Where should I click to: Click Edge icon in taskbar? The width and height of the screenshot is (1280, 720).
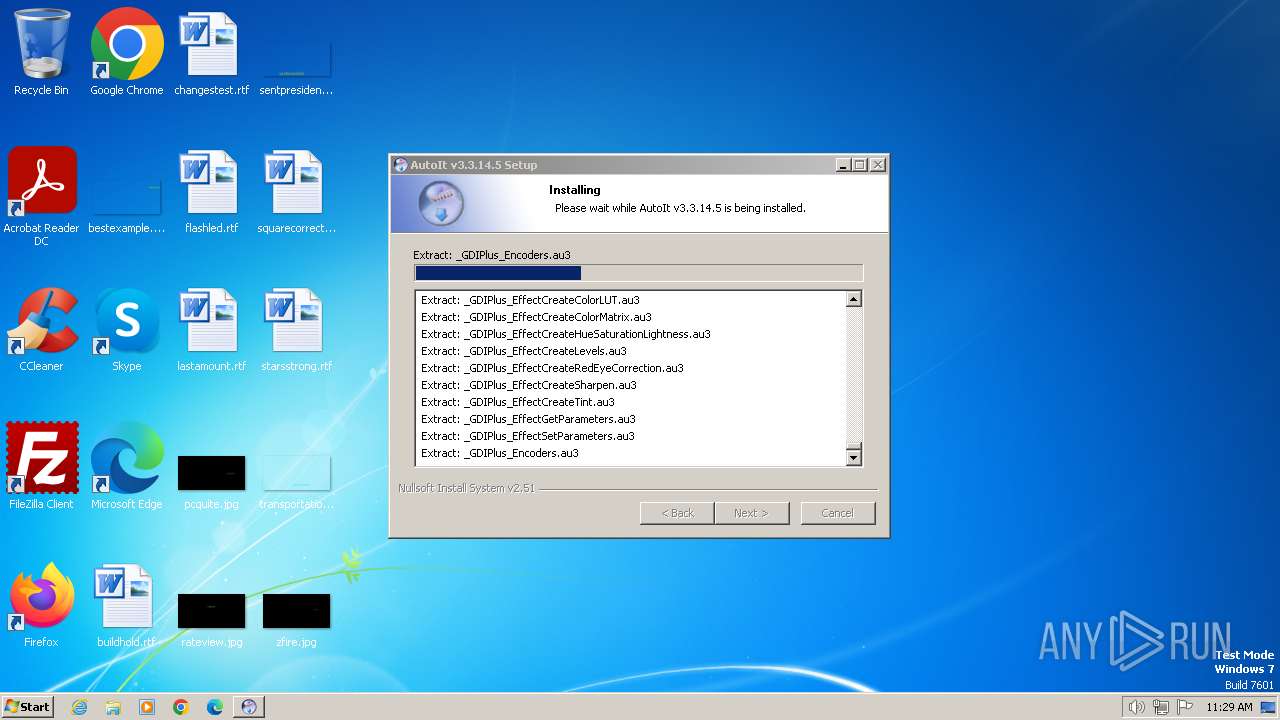click(215, 707)
